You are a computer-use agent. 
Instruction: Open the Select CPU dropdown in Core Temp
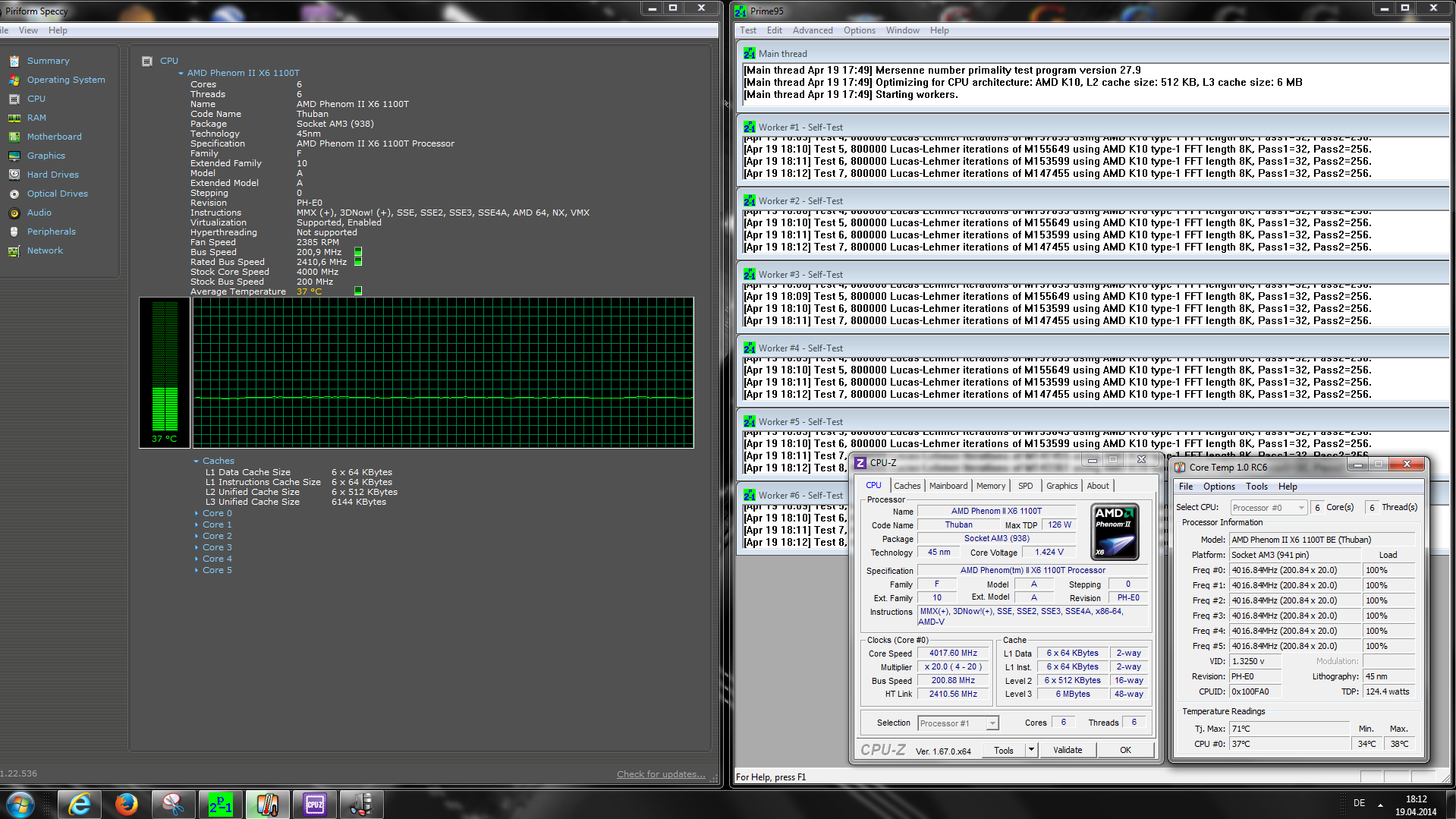[x=1269, y=508]
